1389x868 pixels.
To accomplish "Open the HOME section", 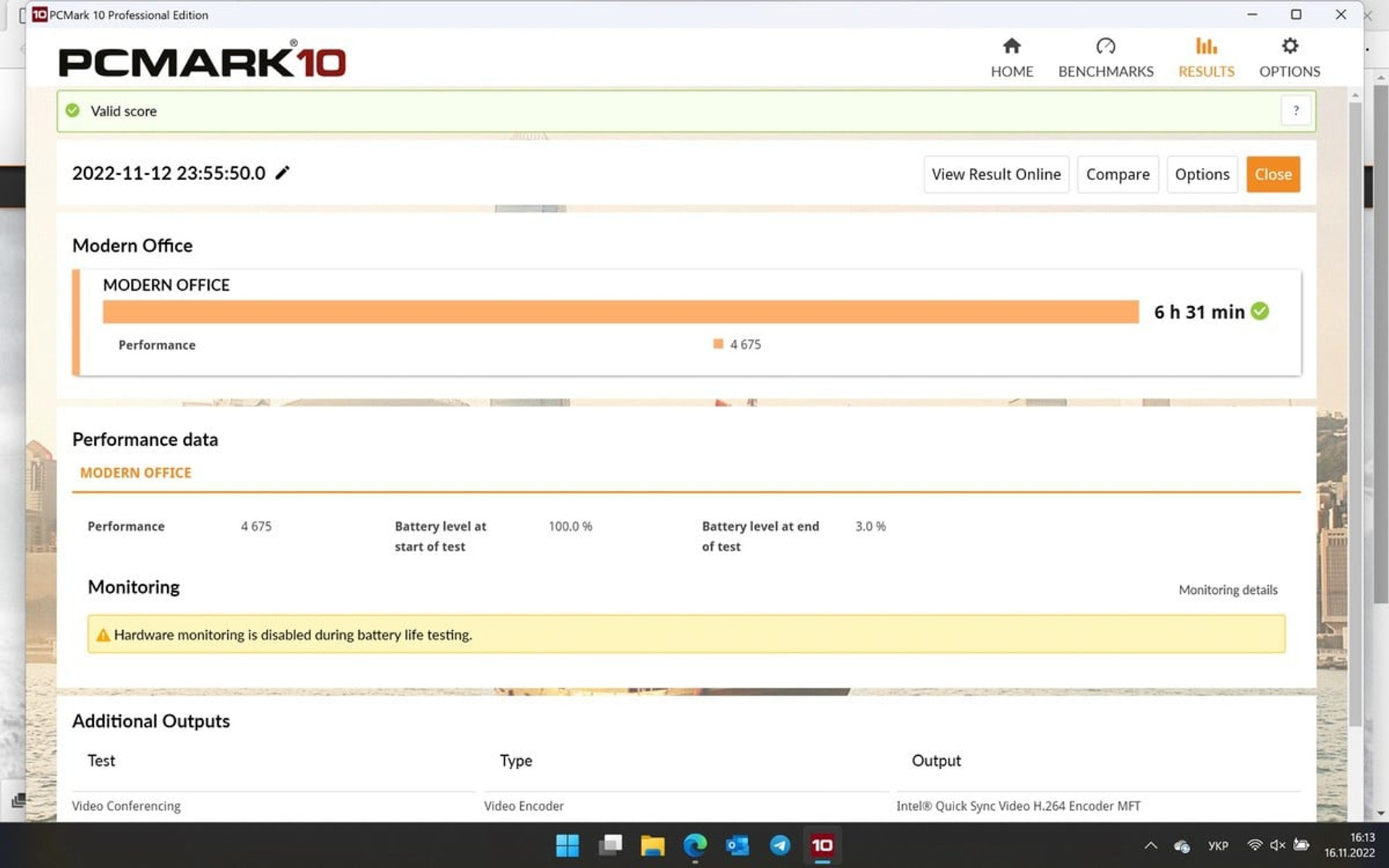I will coord(1011,58).
